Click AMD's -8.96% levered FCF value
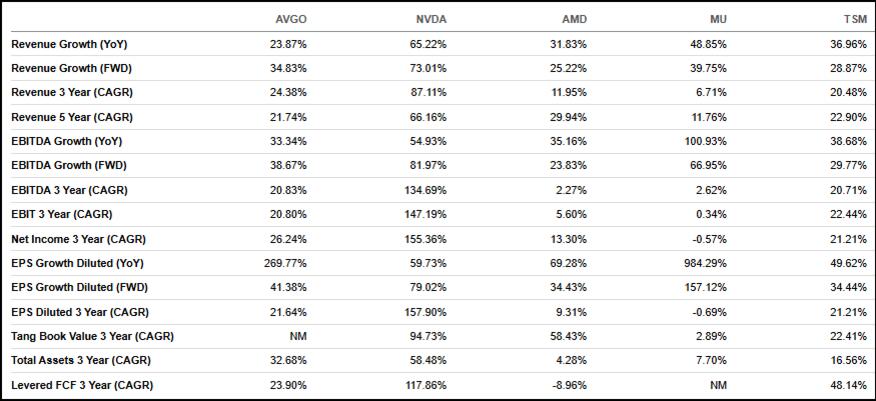876x401 pixels. (x=569, y=385)
